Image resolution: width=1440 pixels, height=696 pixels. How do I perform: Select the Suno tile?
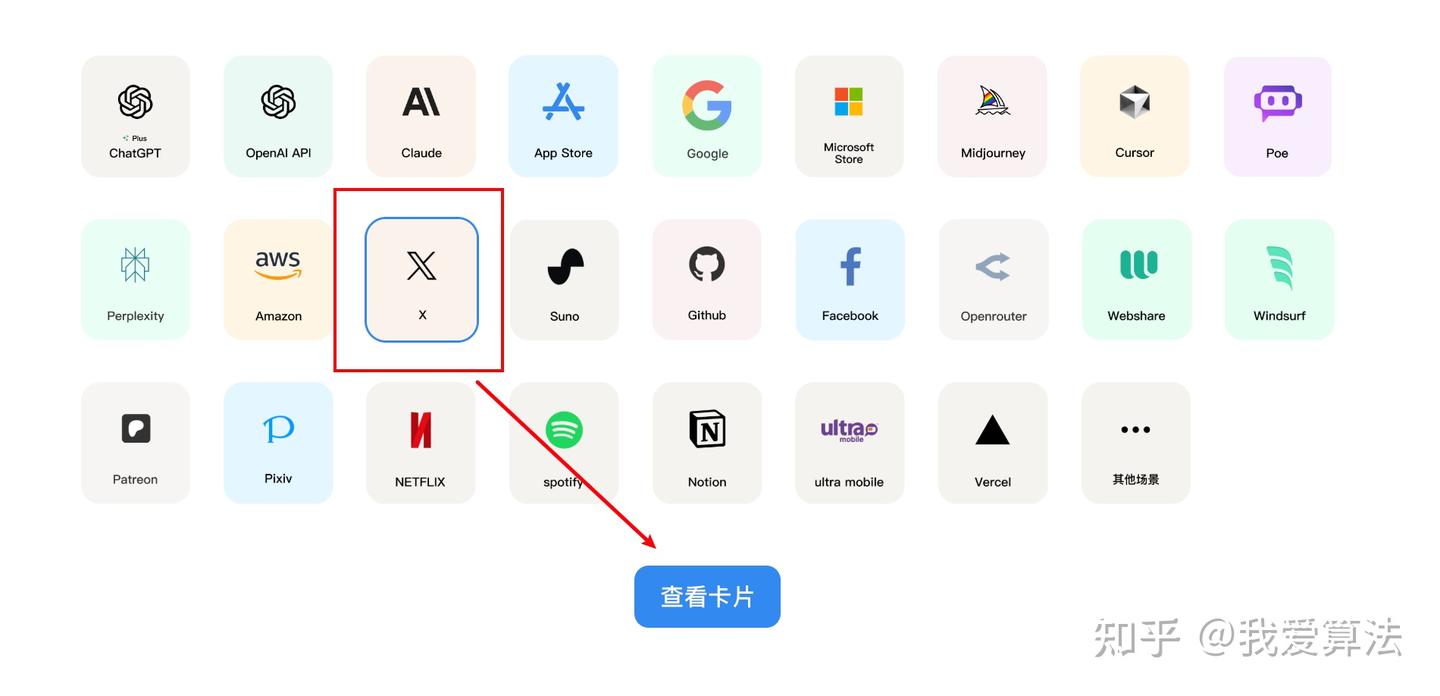click(564, 279)
